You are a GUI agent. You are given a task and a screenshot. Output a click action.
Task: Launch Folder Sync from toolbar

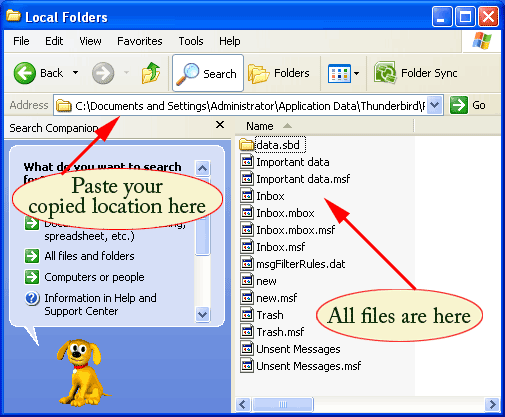click(415, 73)
